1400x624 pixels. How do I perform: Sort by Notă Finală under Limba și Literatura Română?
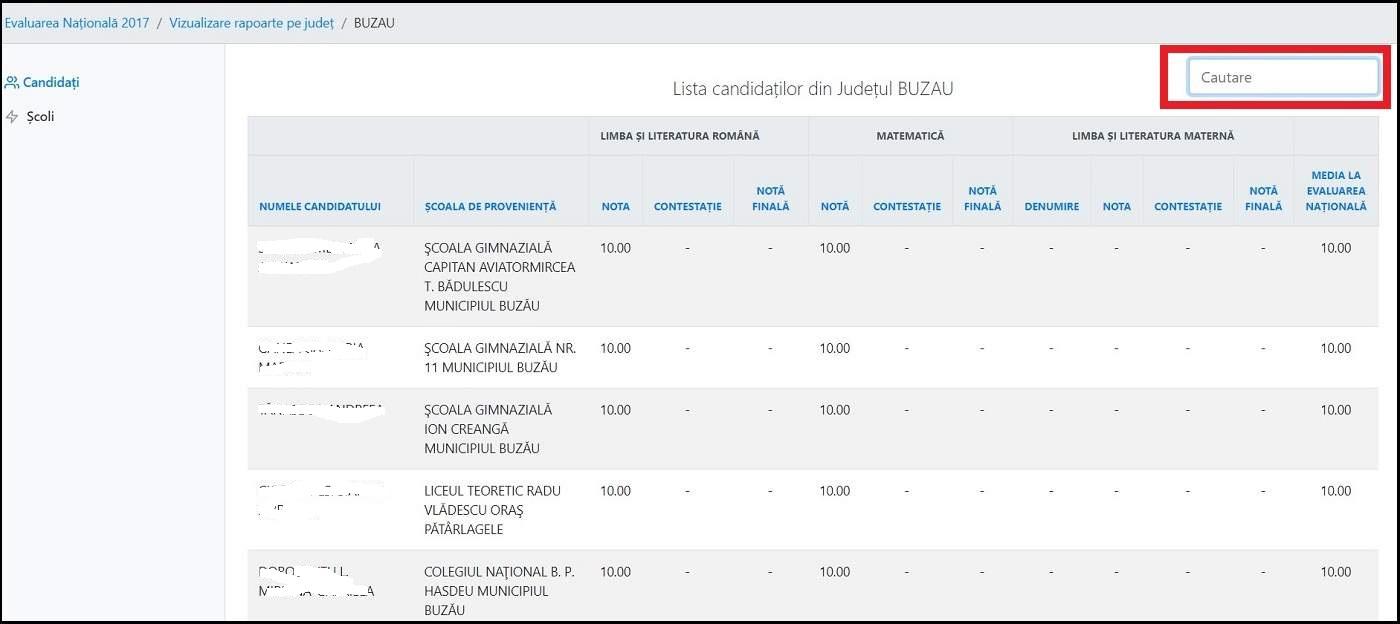click(770, 199)
